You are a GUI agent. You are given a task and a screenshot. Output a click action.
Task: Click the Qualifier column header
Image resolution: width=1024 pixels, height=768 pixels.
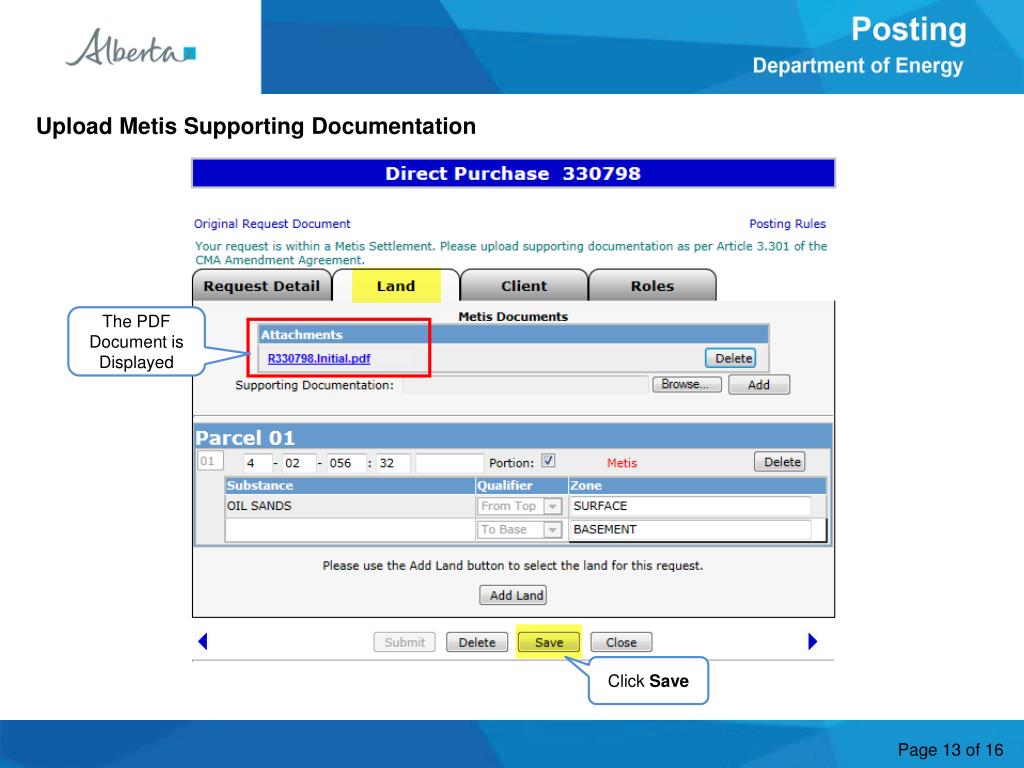coord(522,485)
